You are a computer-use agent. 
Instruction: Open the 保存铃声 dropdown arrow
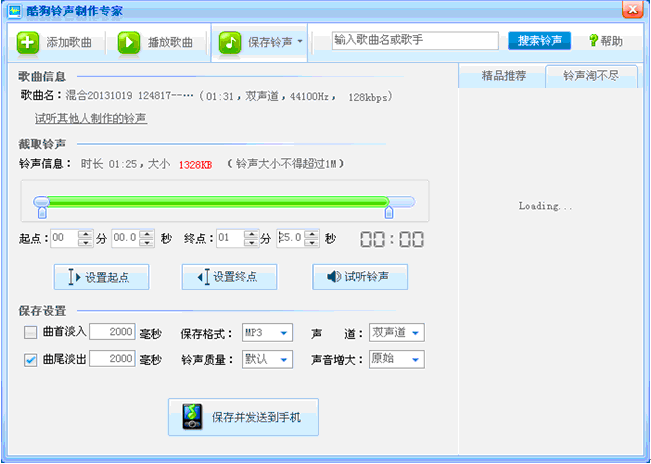pos(300,42)
